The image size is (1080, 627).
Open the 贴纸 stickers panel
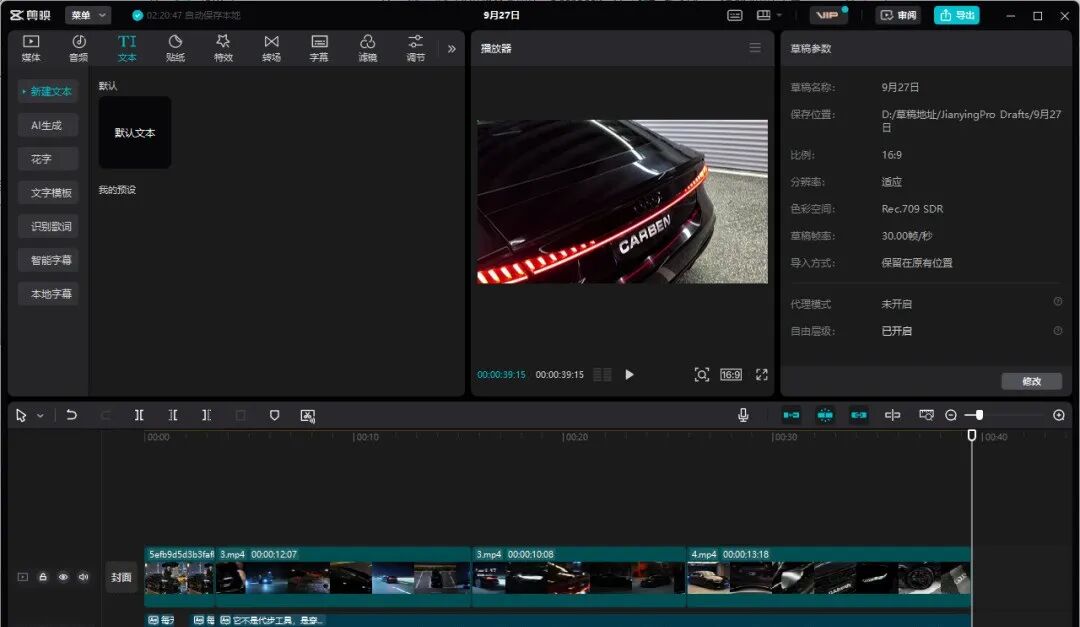pyautogui.click(x=175, y=48)
